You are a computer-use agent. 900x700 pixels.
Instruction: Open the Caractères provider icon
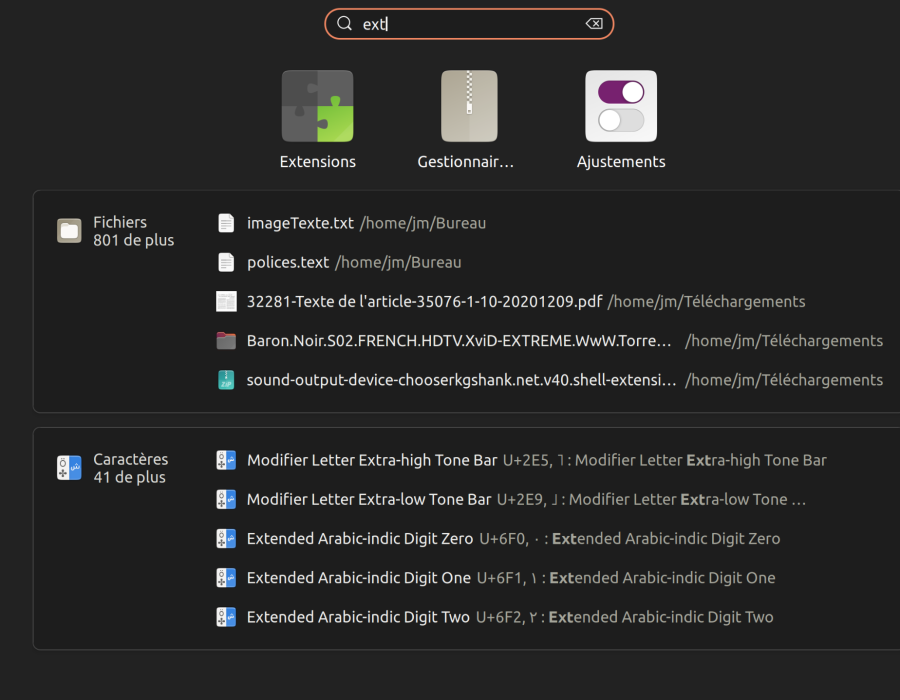point(69,468)
